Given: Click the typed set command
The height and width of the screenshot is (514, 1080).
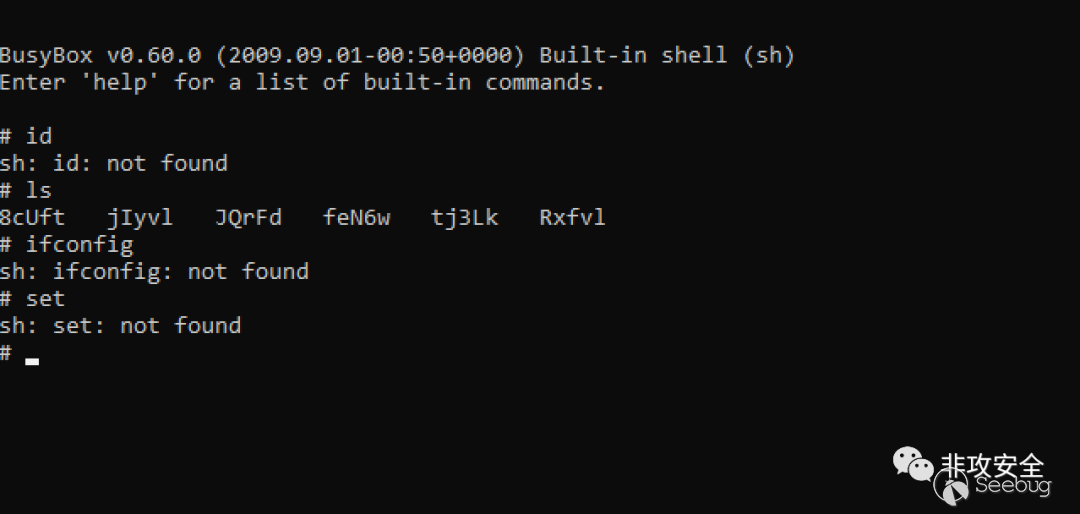Looking at the screenshot, I should click(x=45, y=299).
